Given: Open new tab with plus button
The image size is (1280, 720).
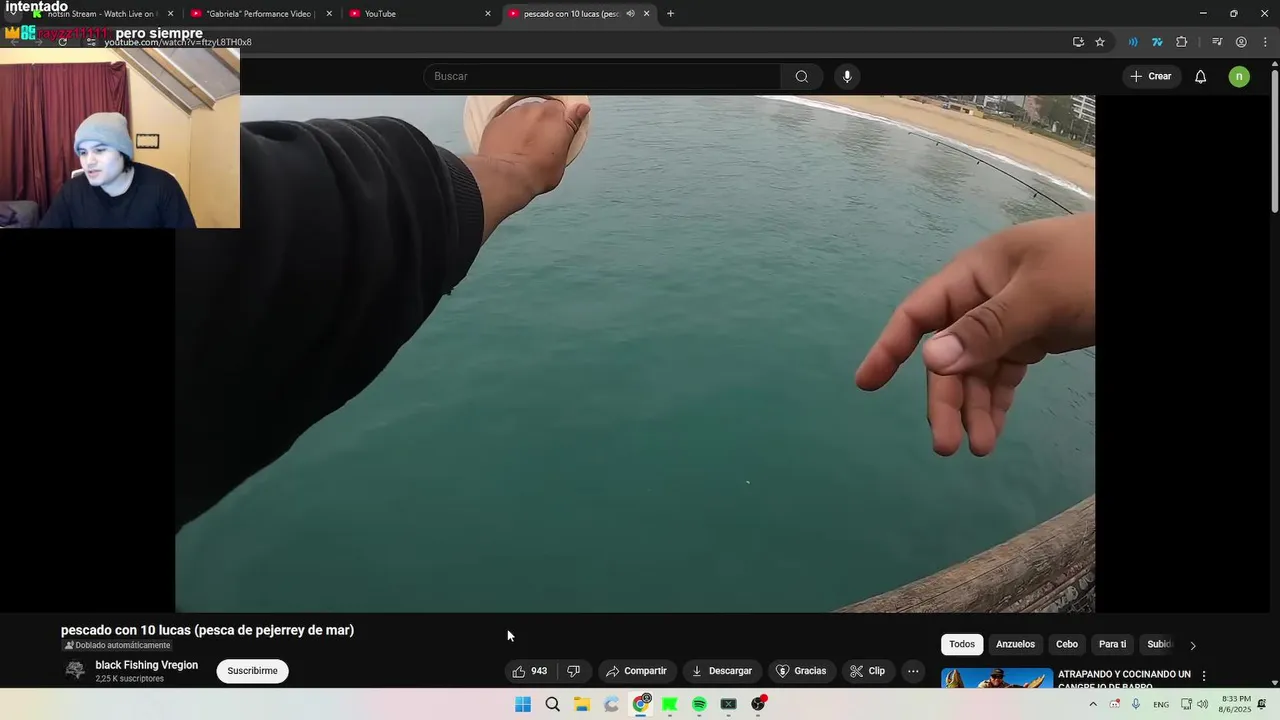Looking at the screenshot, I should (x=670, y=13).
